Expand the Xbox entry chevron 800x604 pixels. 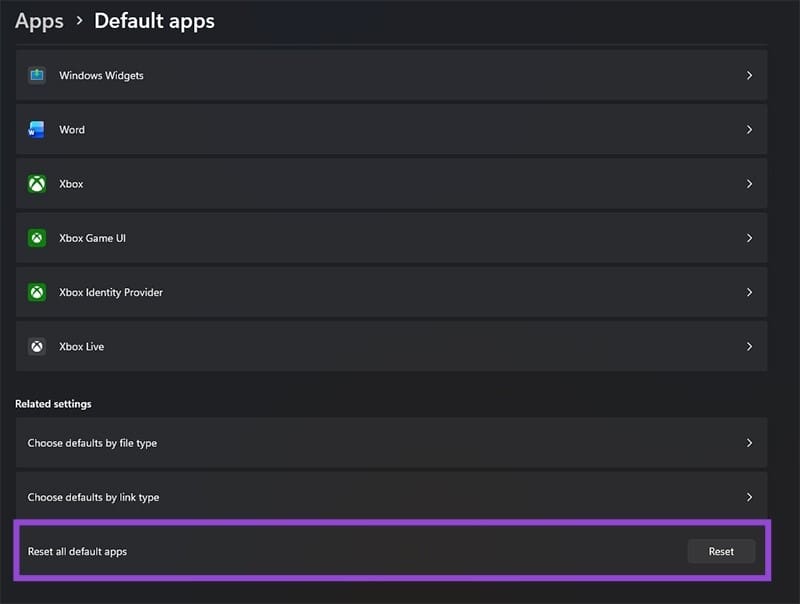749,183
